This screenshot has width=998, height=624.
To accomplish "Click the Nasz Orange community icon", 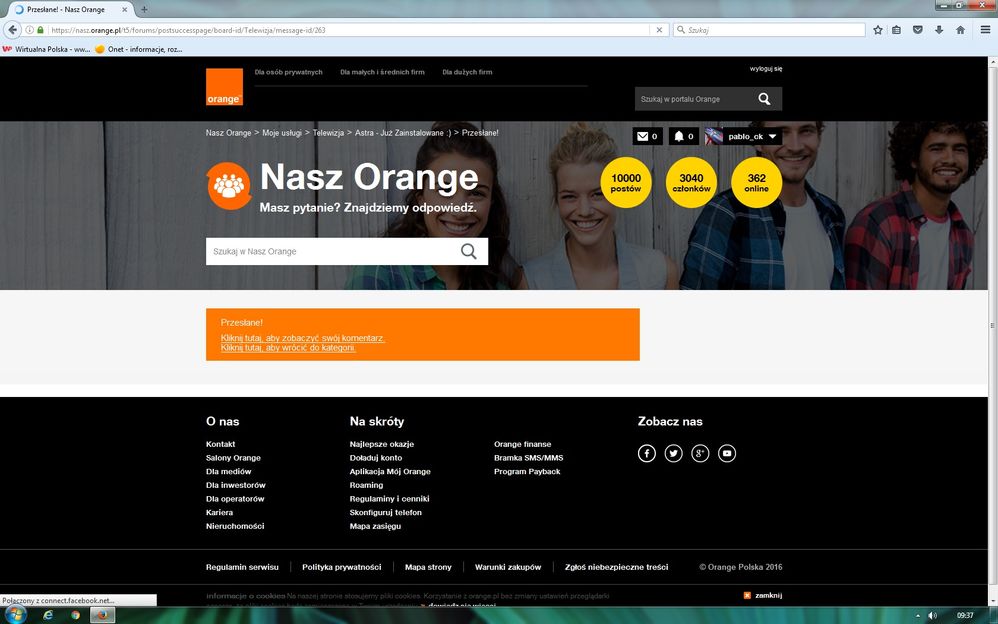I will 229,185.
